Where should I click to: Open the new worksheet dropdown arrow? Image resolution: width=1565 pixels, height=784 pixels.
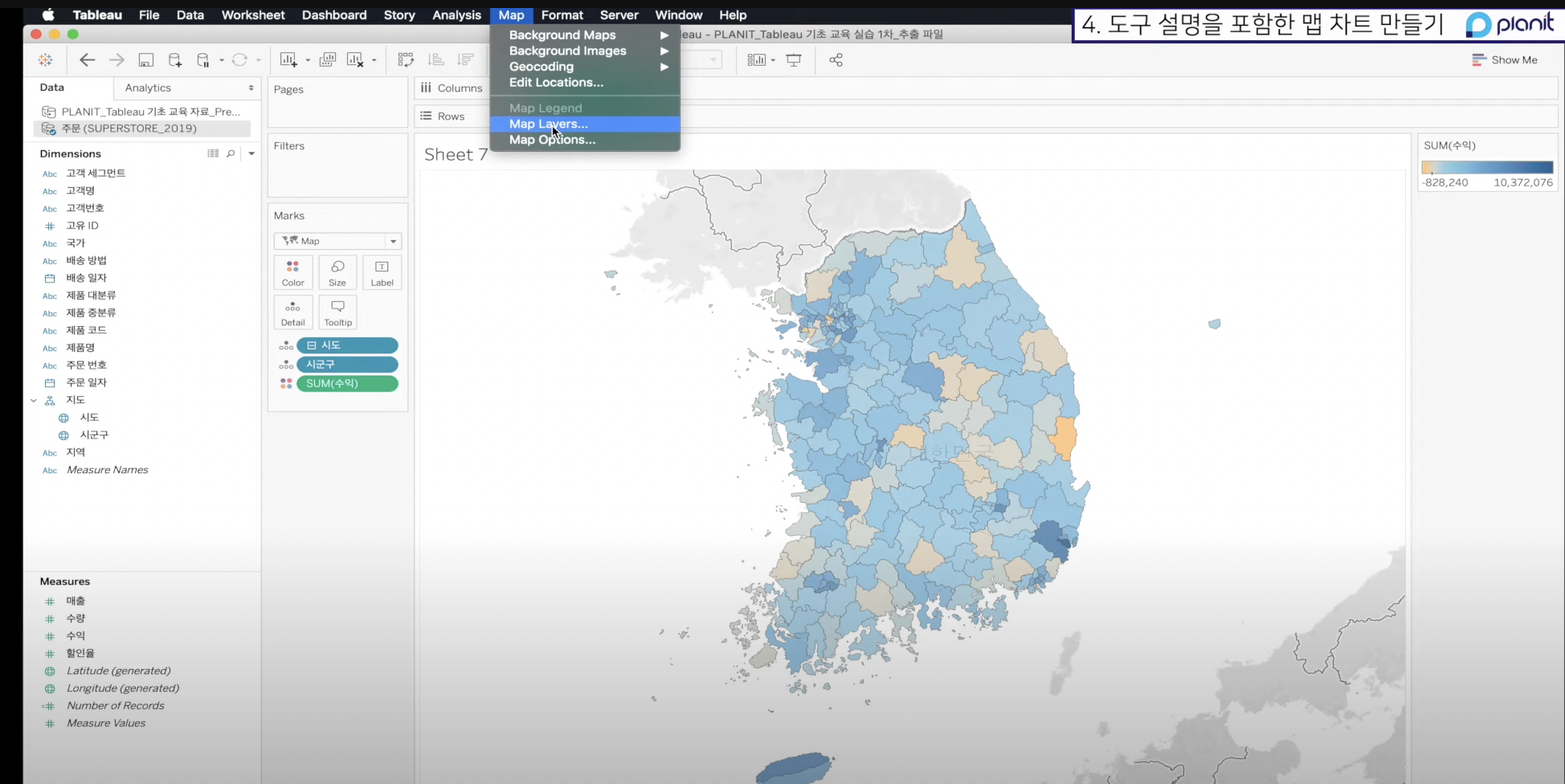pos(308,61)
